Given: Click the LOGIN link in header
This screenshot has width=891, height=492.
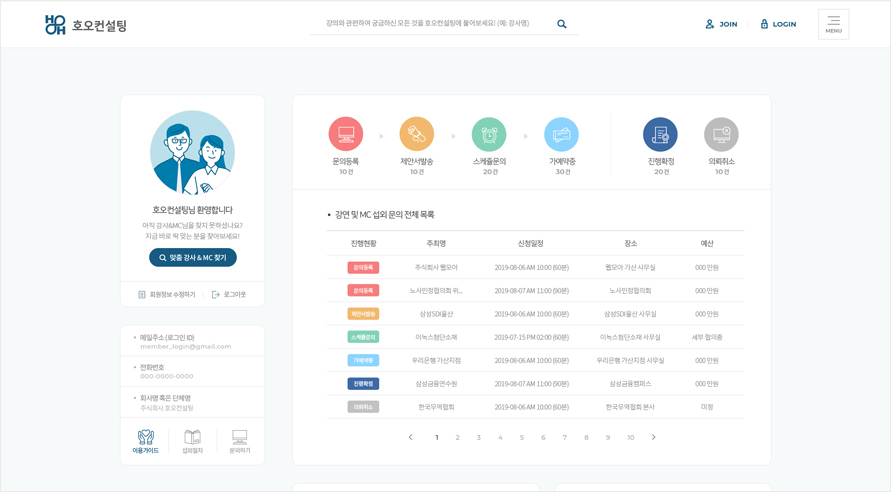Looking at the screenshot, I should tap(778, 24).
